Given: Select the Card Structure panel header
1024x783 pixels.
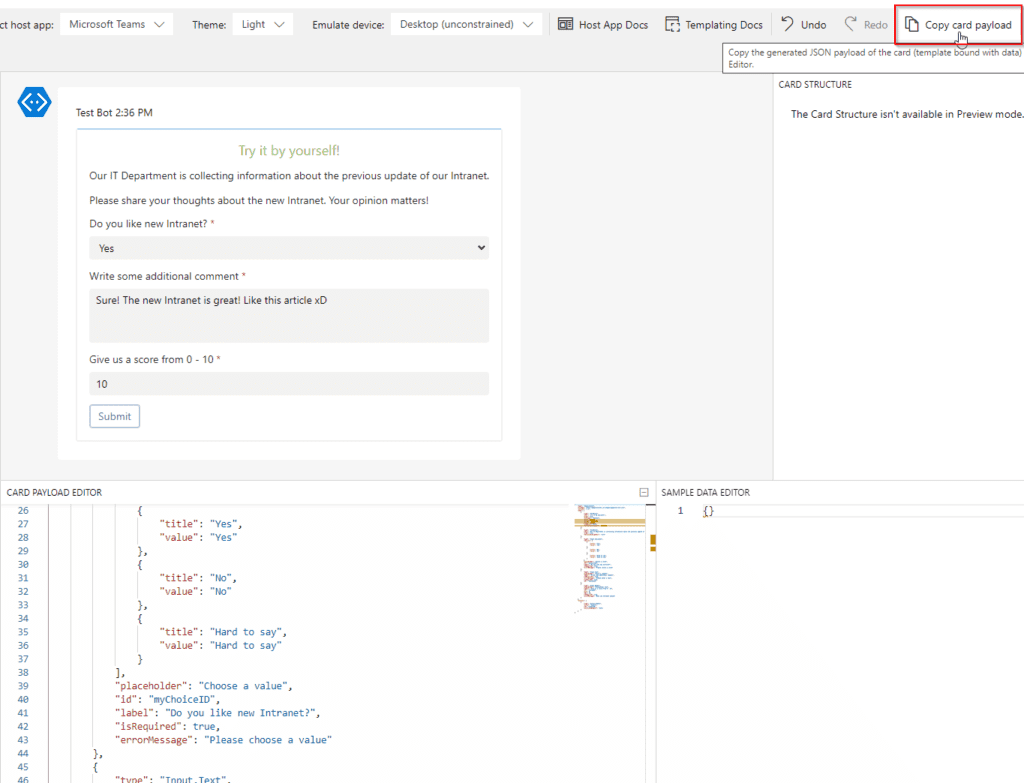Looking at the screenshot, I should coord(815,85).
